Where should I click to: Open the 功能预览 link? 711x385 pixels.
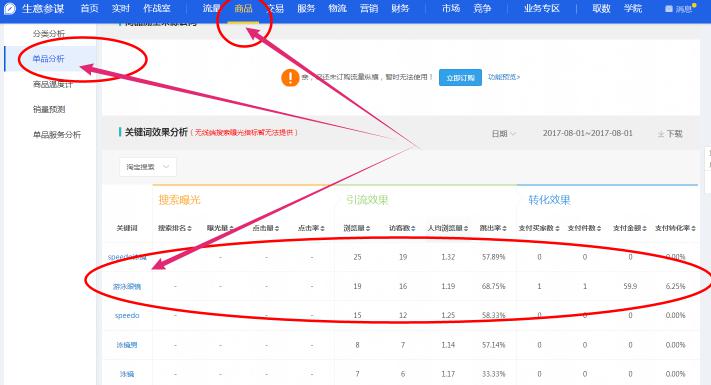[x=504, y=77]
